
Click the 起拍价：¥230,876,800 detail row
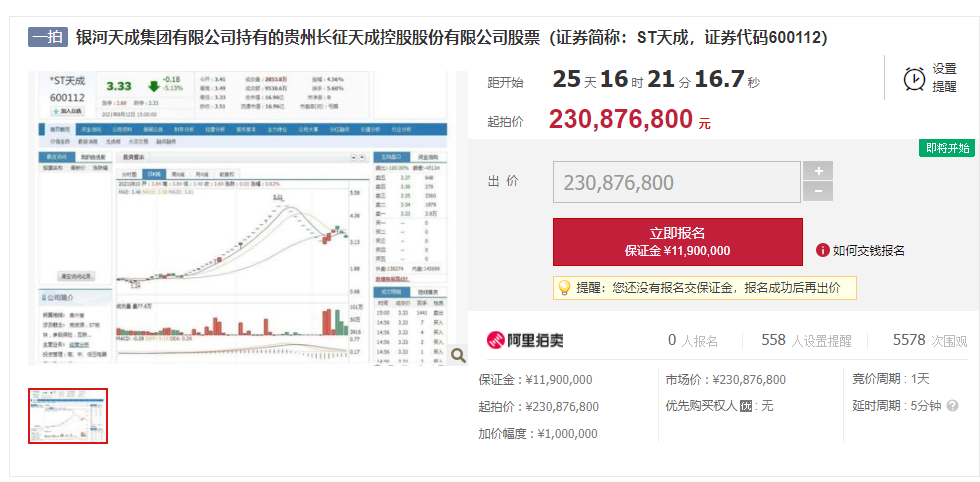click(539, 407)
